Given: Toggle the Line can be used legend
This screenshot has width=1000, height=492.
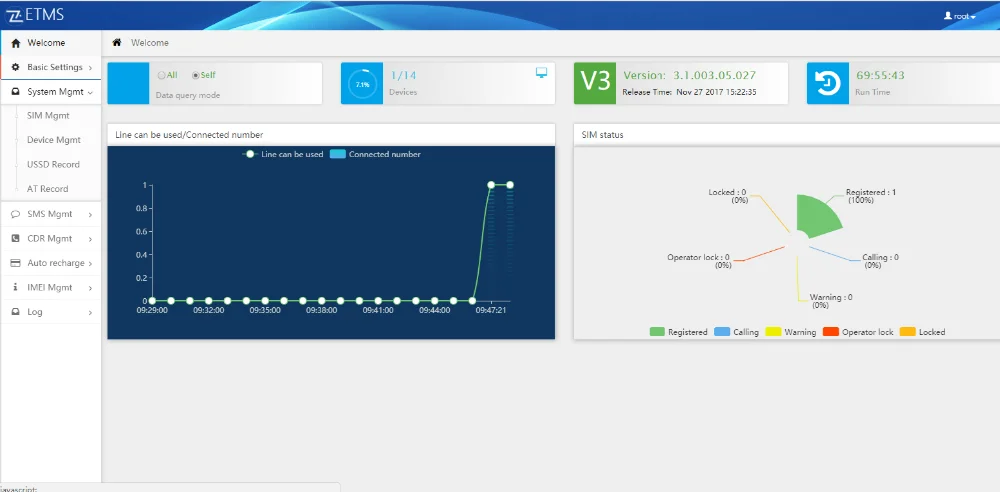Looking at the screenshot, I should click(x=282, y=154).
